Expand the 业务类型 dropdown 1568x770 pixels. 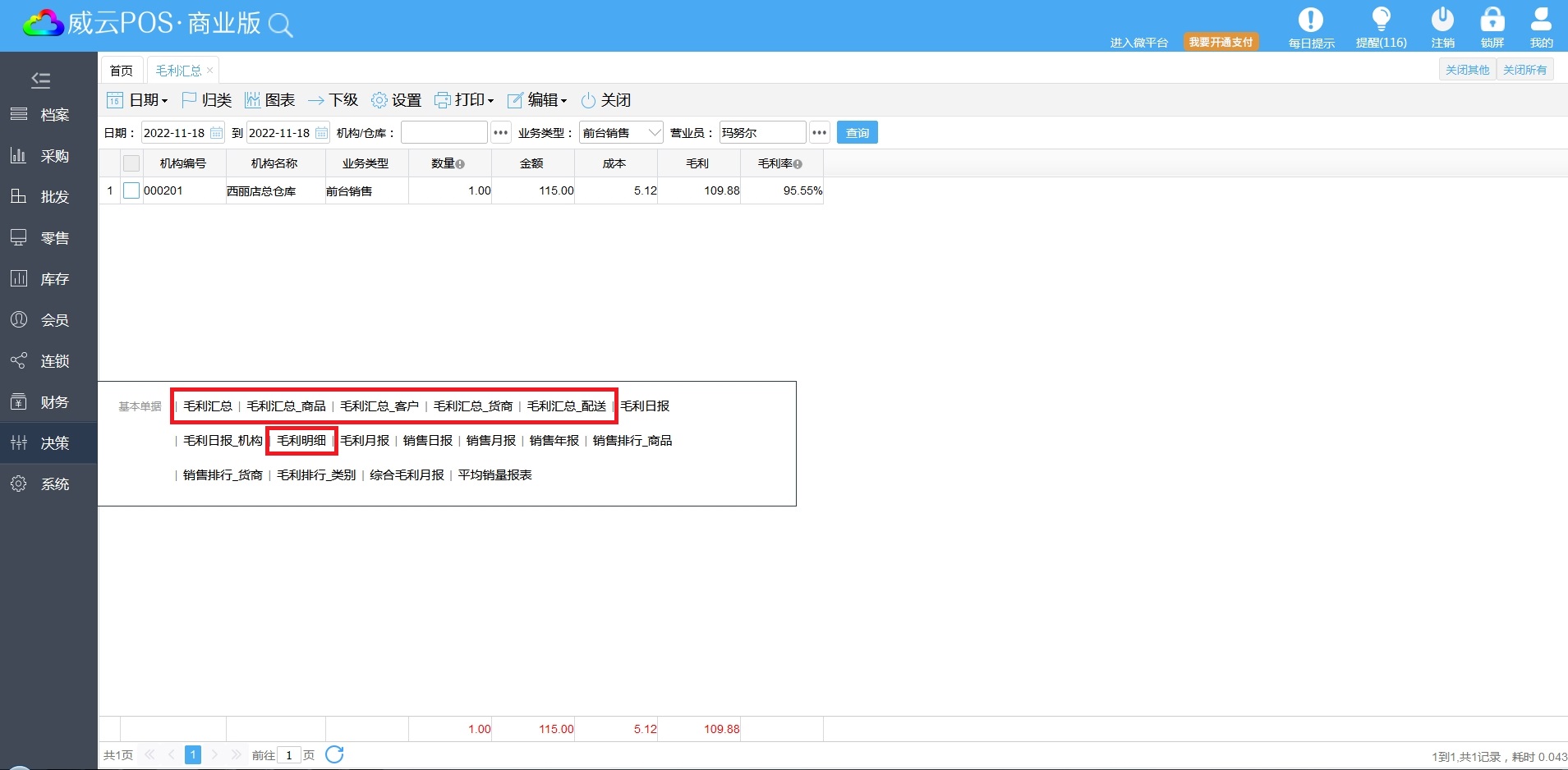pos(654,133)
